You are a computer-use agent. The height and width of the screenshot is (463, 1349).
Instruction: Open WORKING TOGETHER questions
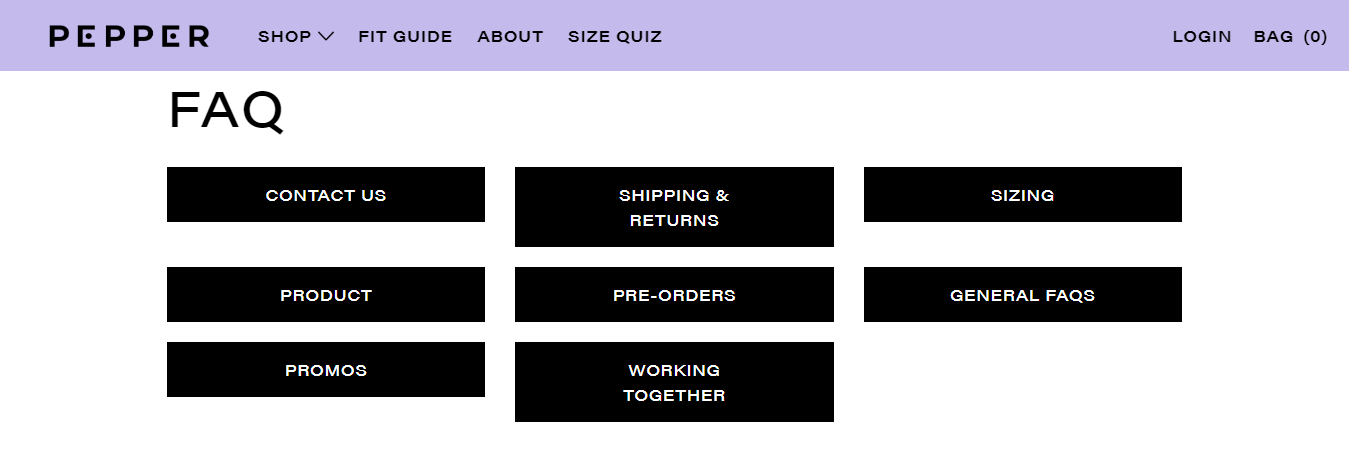(674, 382)
